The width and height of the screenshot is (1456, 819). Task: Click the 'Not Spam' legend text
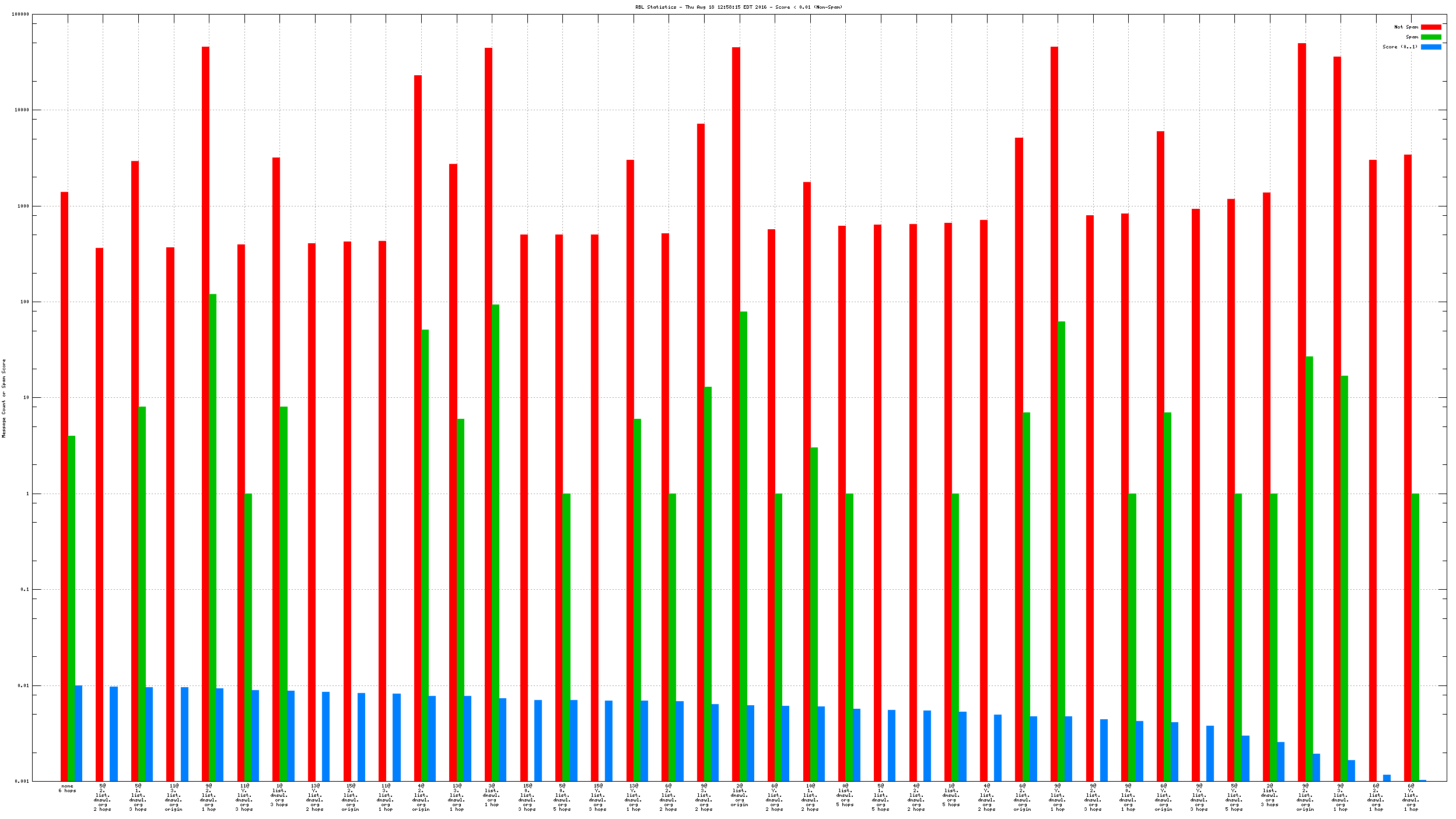(1405, 27)
